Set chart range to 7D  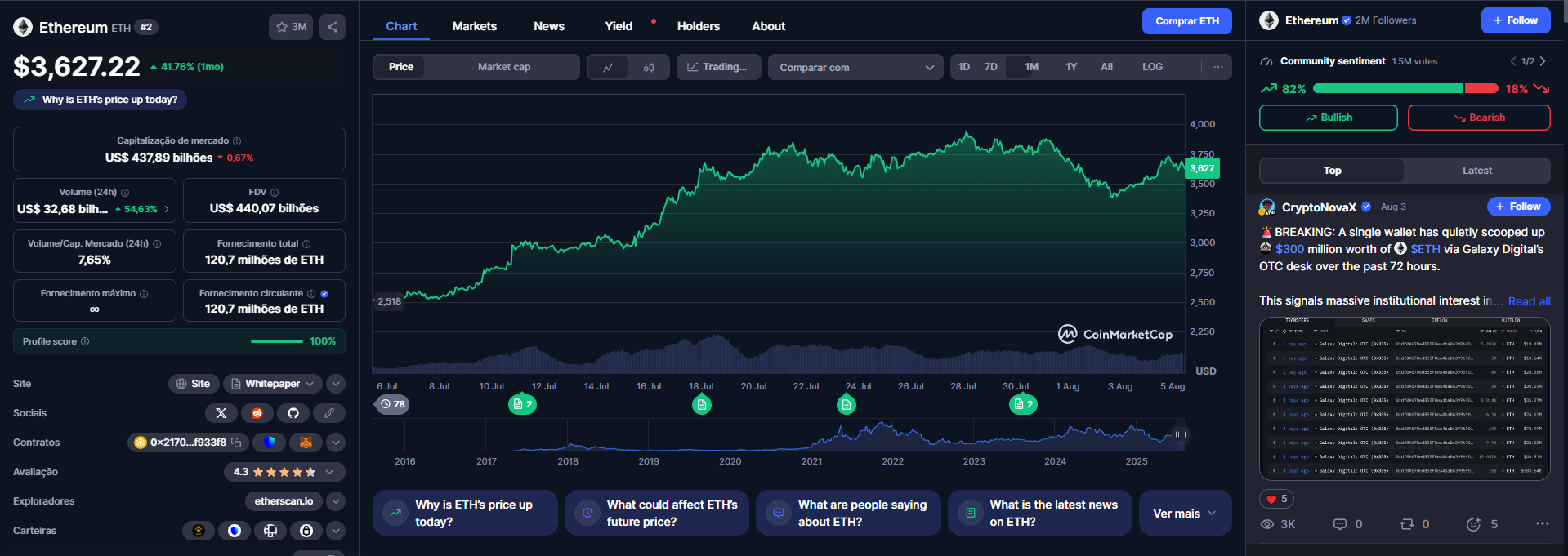[991, 67]
